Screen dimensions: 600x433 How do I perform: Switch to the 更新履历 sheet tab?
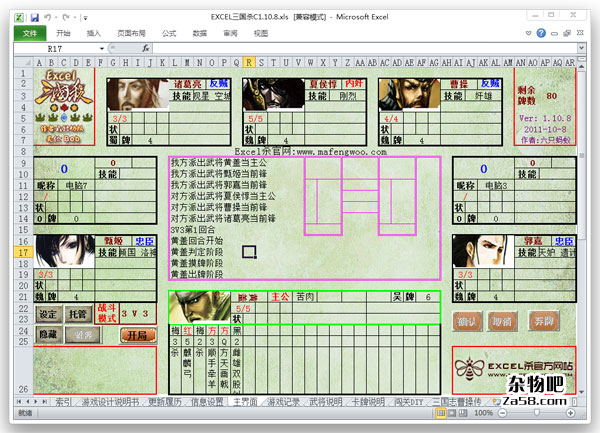165,402
